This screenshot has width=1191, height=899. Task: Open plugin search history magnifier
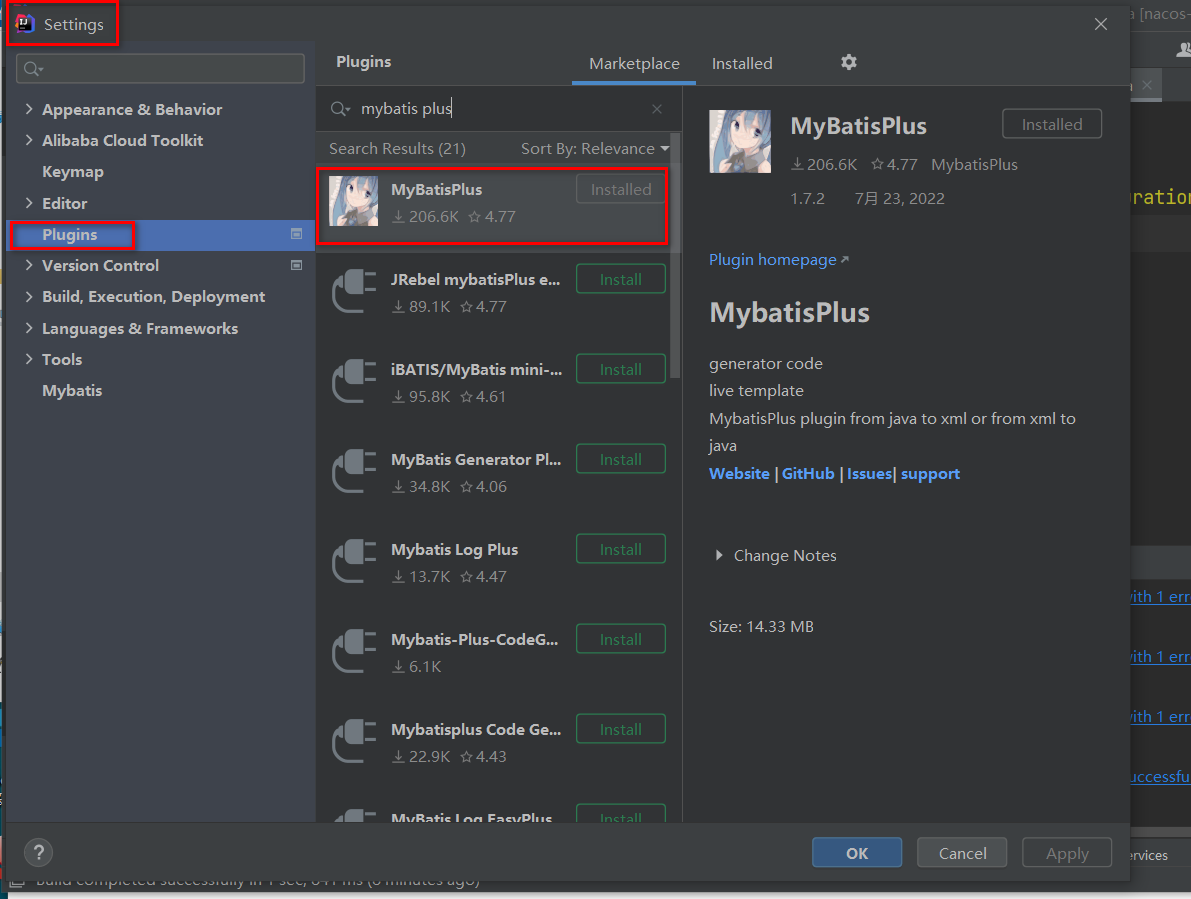[x=340, y=109]
